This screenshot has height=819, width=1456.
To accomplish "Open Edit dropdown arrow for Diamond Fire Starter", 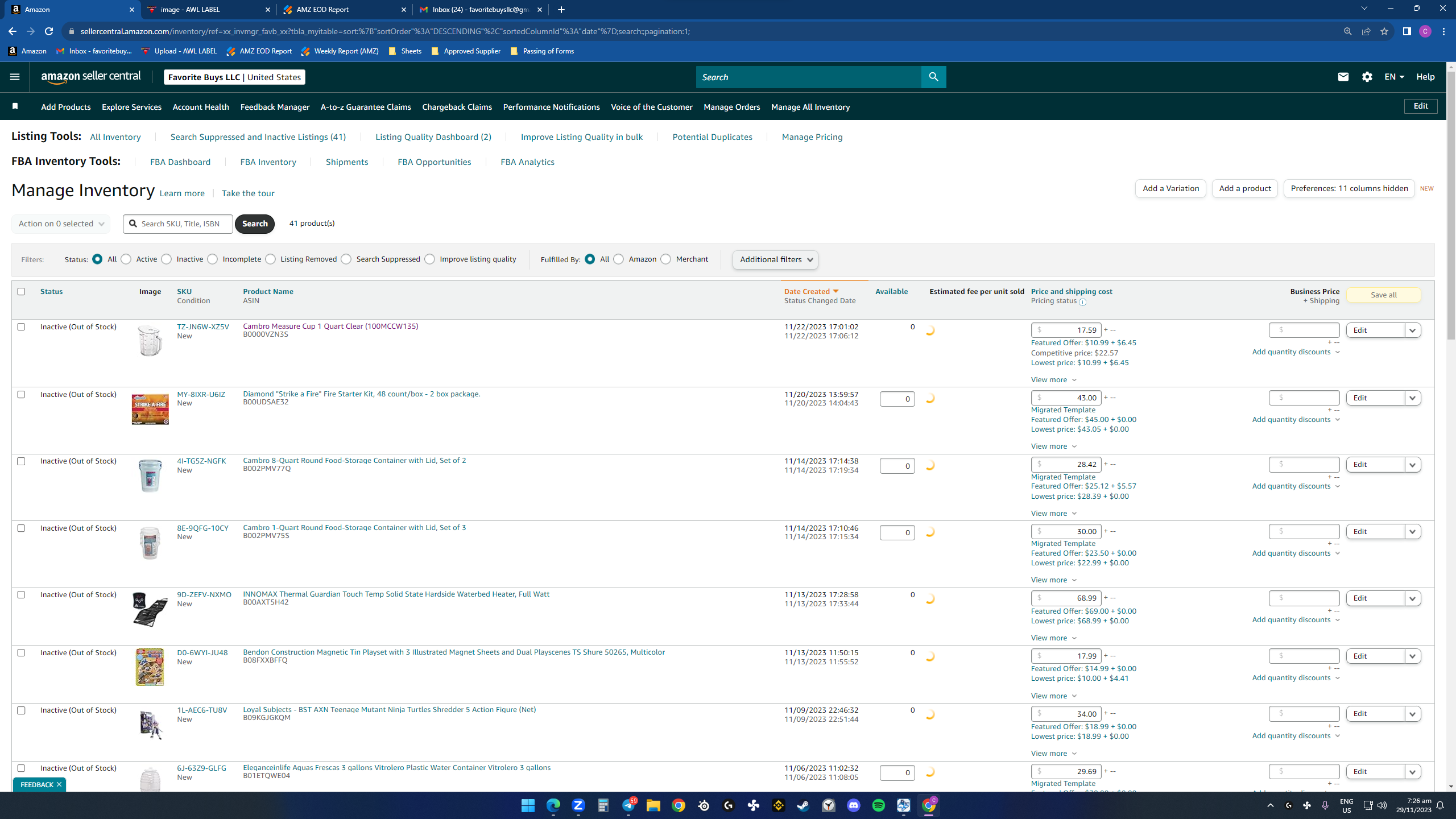I will pos(1413,398).
